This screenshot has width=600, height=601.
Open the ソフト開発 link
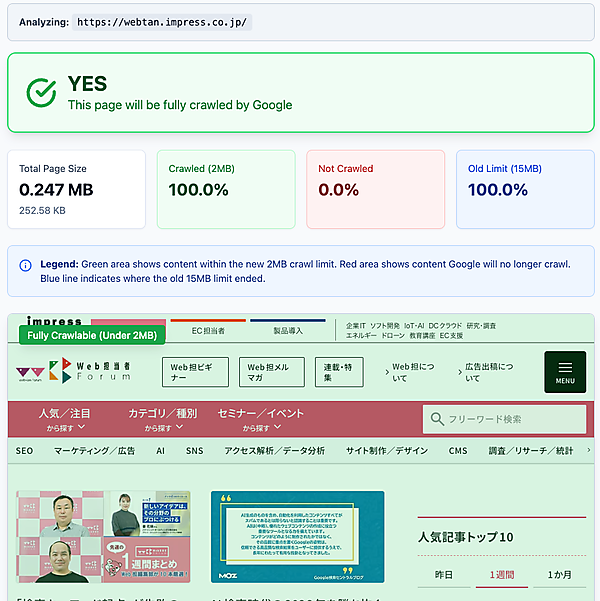[x=385, y=326]
